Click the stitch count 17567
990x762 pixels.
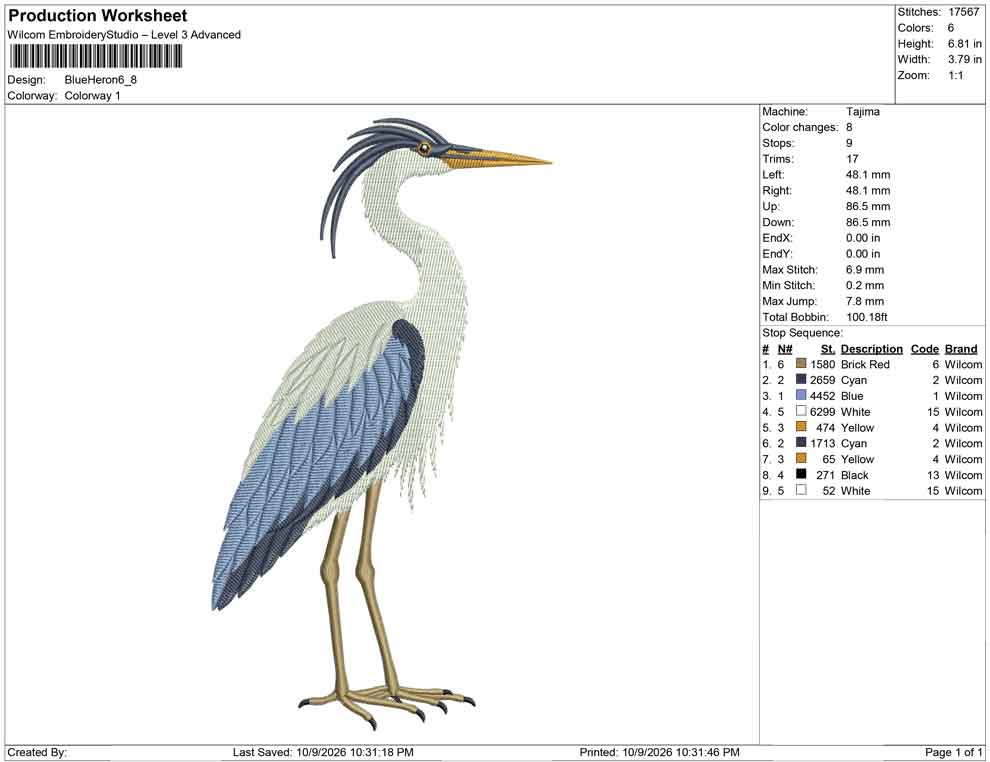click(963, 12)
